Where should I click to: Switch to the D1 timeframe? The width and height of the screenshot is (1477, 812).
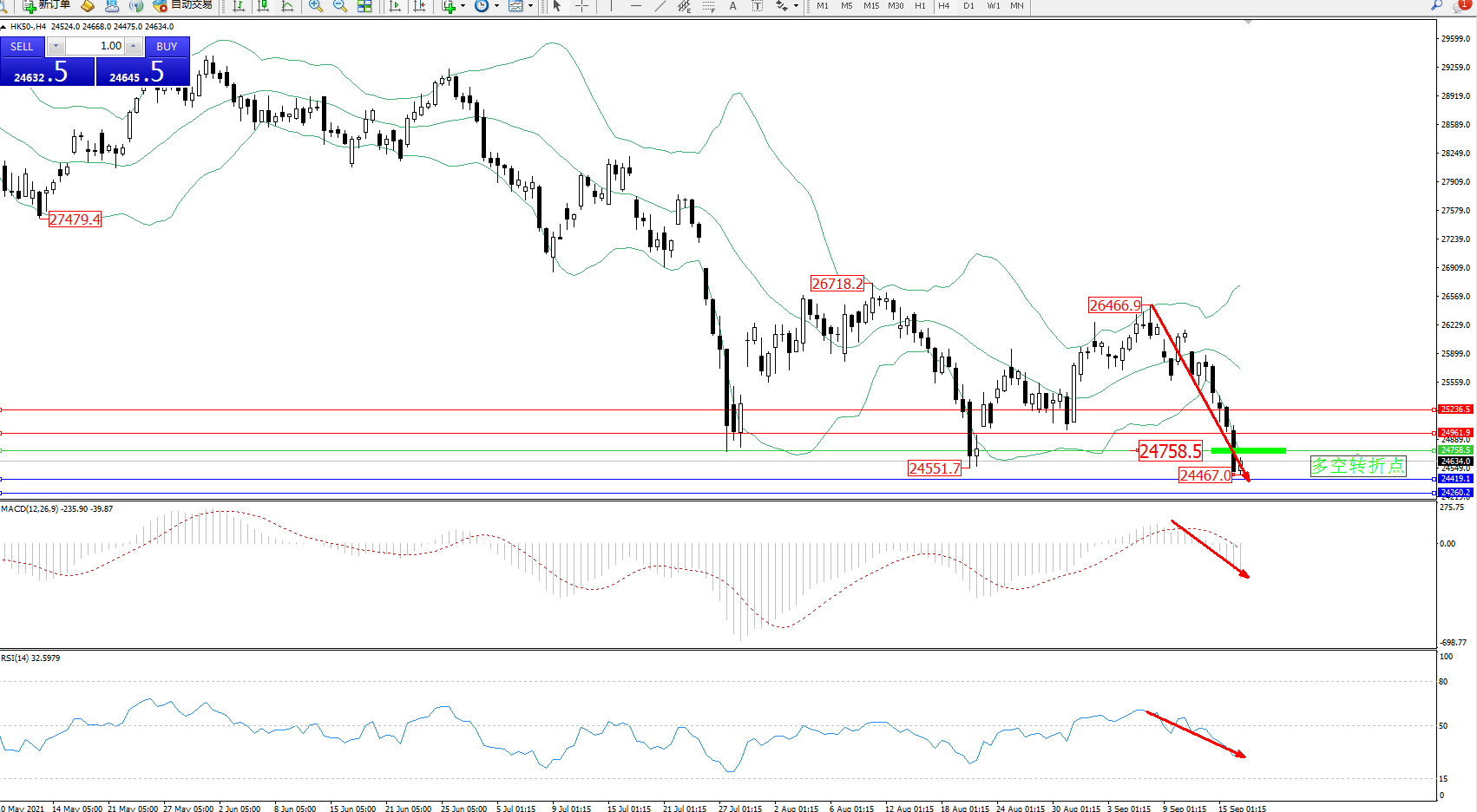pyautogui.click(x=968, y=6)
